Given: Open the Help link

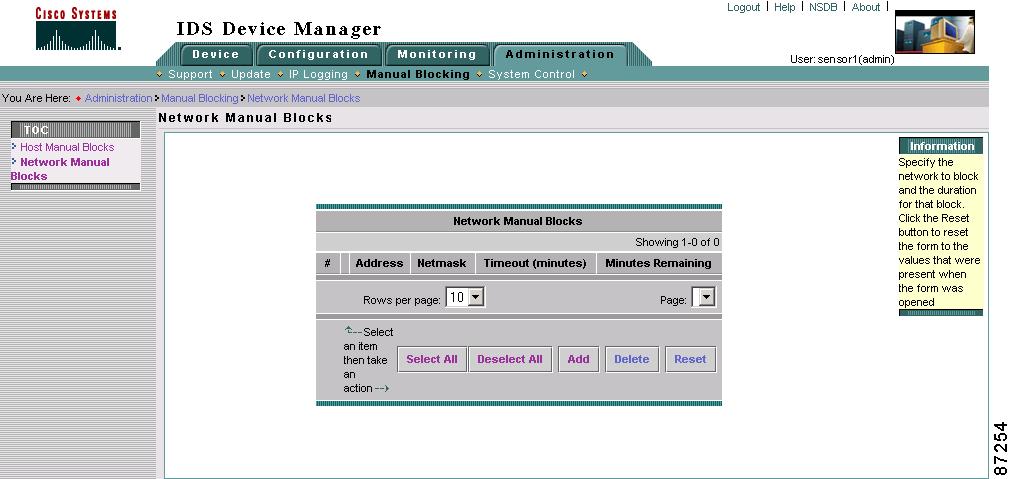Looking at the screenshot, I should (x=784, y=7).
